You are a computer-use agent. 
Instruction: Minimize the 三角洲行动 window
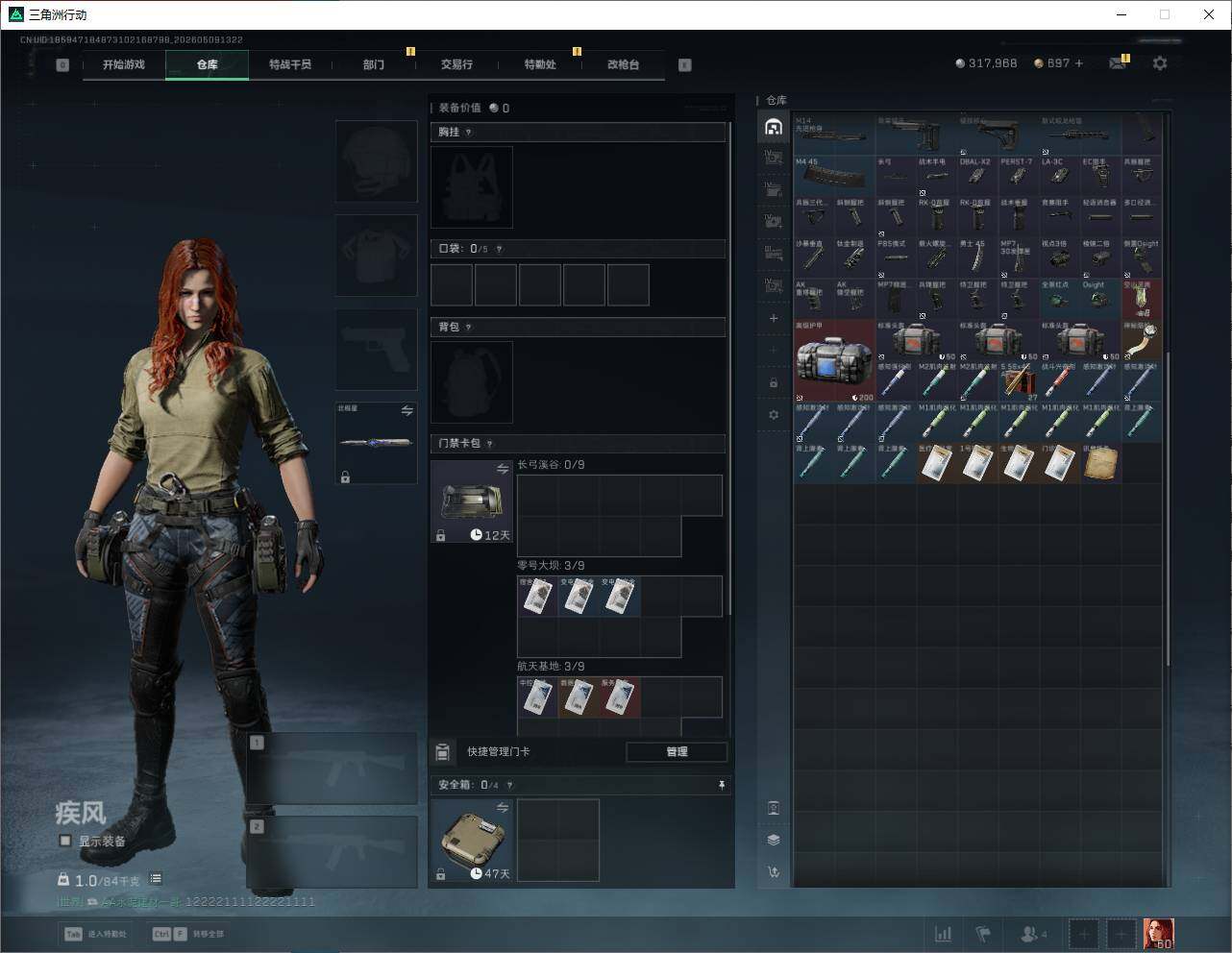(x=1121, y=14)
